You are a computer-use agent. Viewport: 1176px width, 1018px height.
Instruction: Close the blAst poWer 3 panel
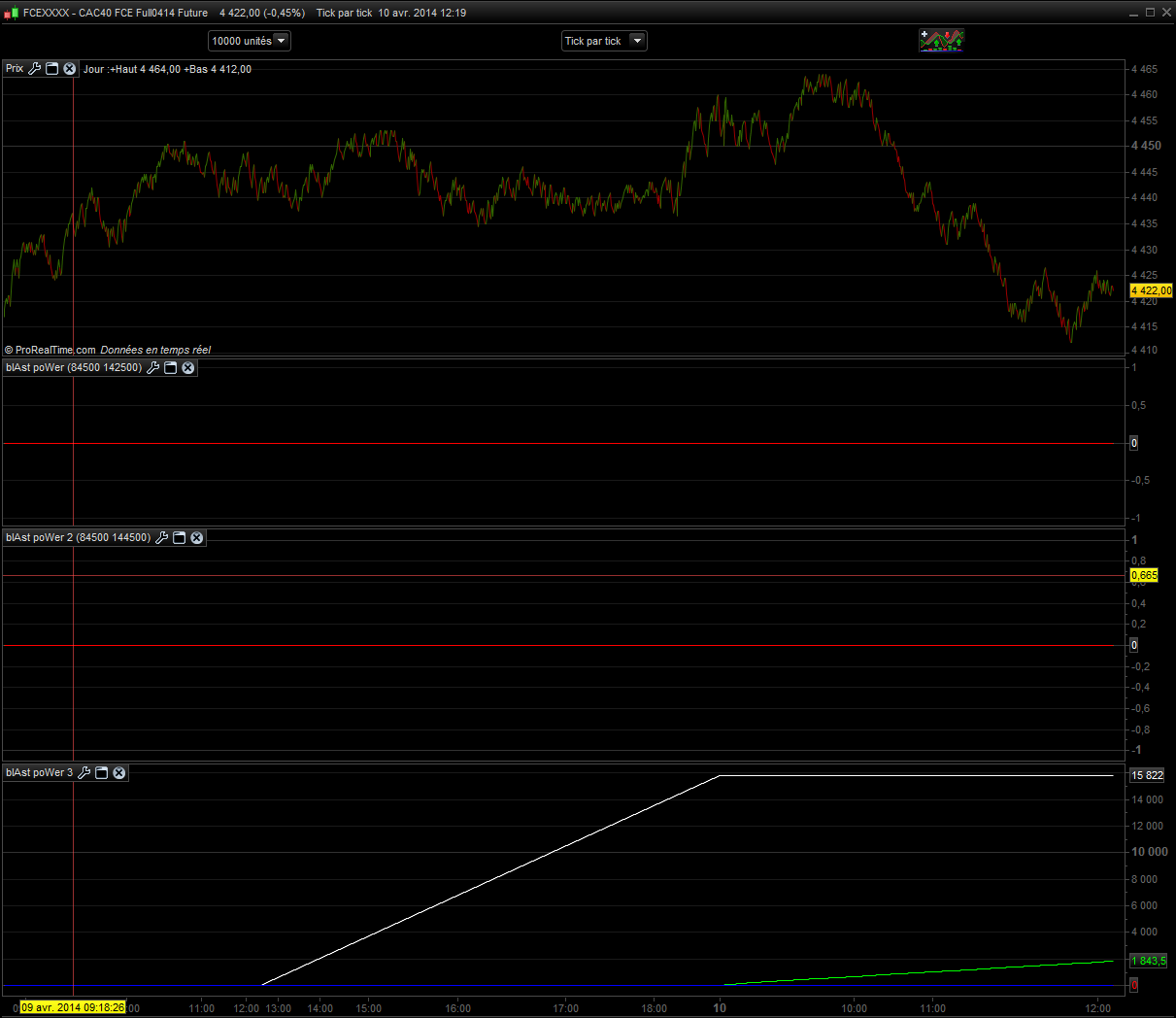119,773
